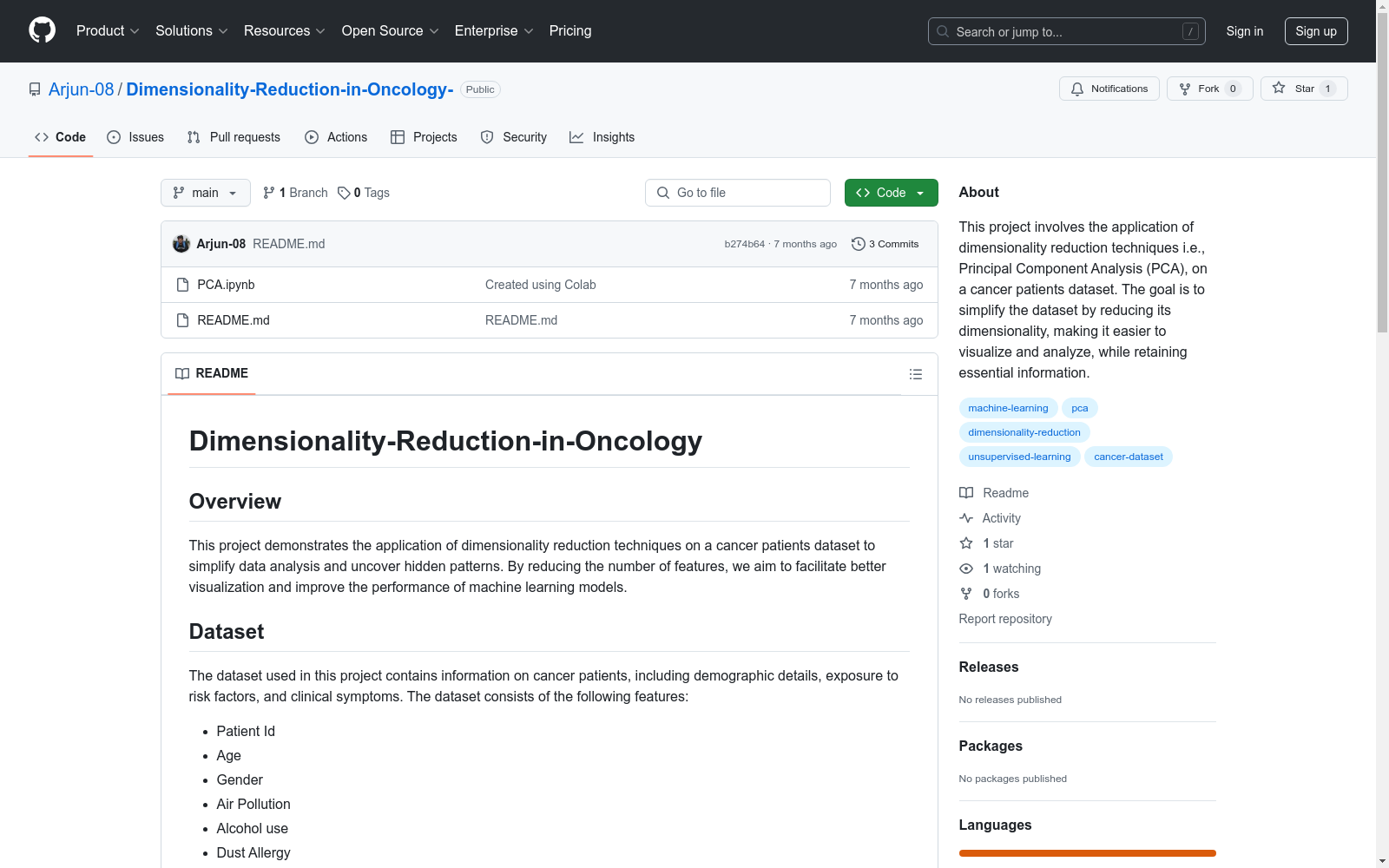
Task: Open the Pricing page
Action: 570,30
